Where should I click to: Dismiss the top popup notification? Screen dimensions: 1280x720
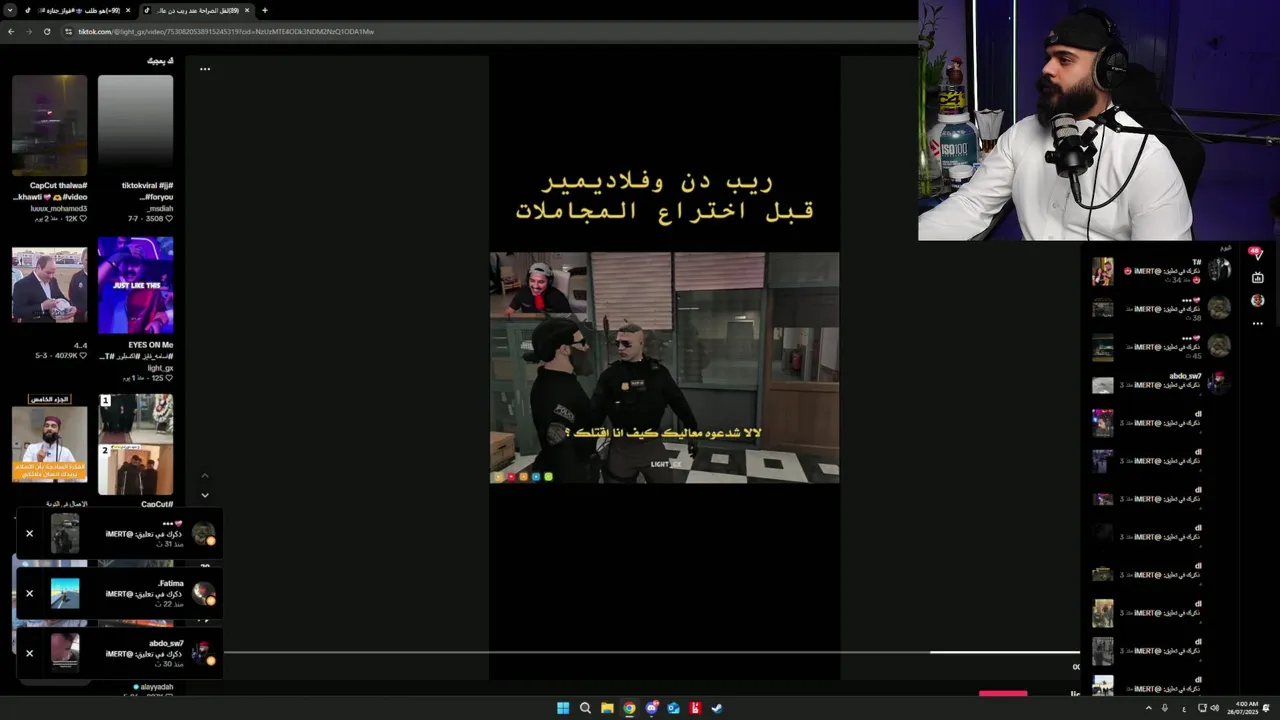30,533
